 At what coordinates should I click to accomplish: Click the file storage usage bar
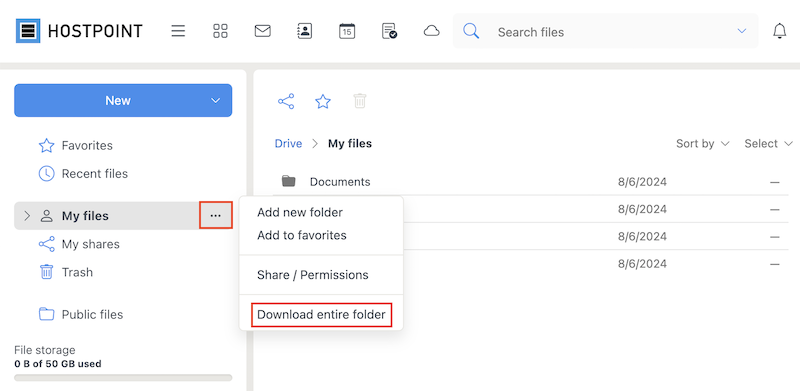click(x=123, y=378)
